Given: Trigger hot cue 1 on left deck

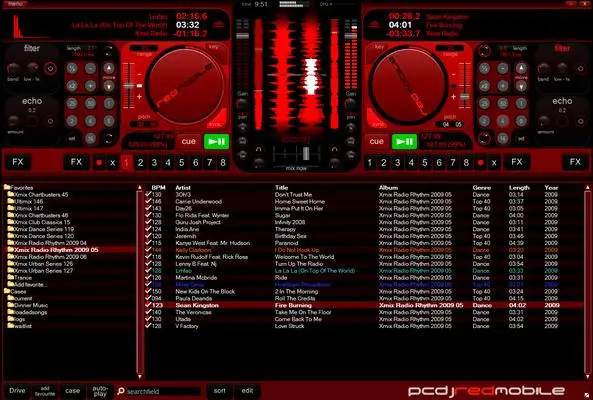Looking at the screenshot, I should pos(126,163).
